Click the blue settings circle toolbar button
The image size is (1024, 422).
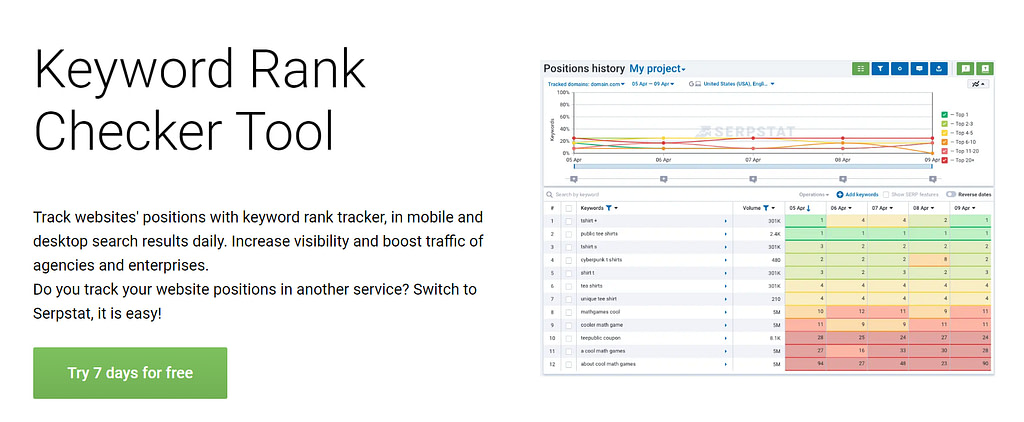pos(900,69)
